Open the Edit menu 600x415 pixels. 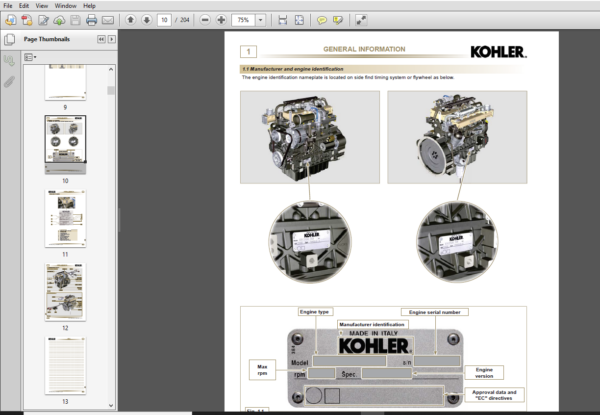(24, 6)
